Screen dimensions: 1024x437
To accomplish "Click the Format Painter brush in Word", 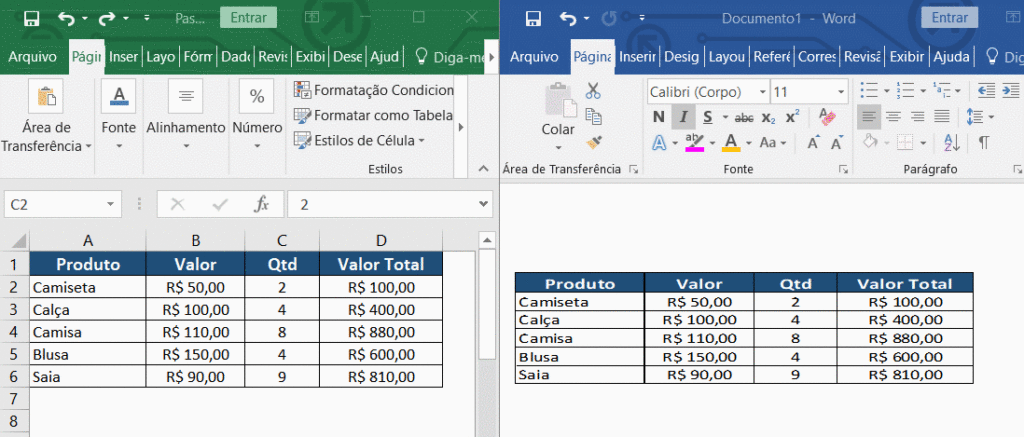I will 593,142.
